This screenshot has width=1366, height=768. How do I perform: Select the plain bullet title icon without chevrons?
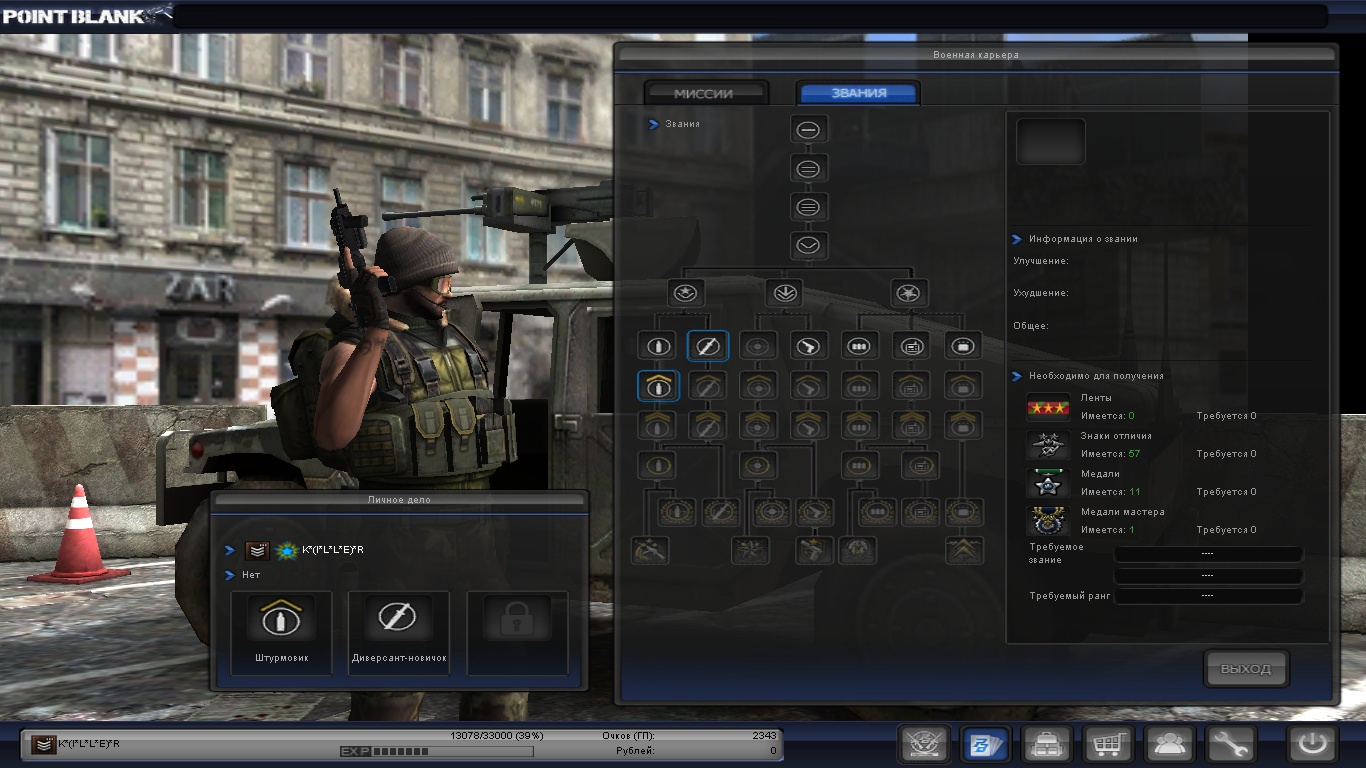pos(658,346)
